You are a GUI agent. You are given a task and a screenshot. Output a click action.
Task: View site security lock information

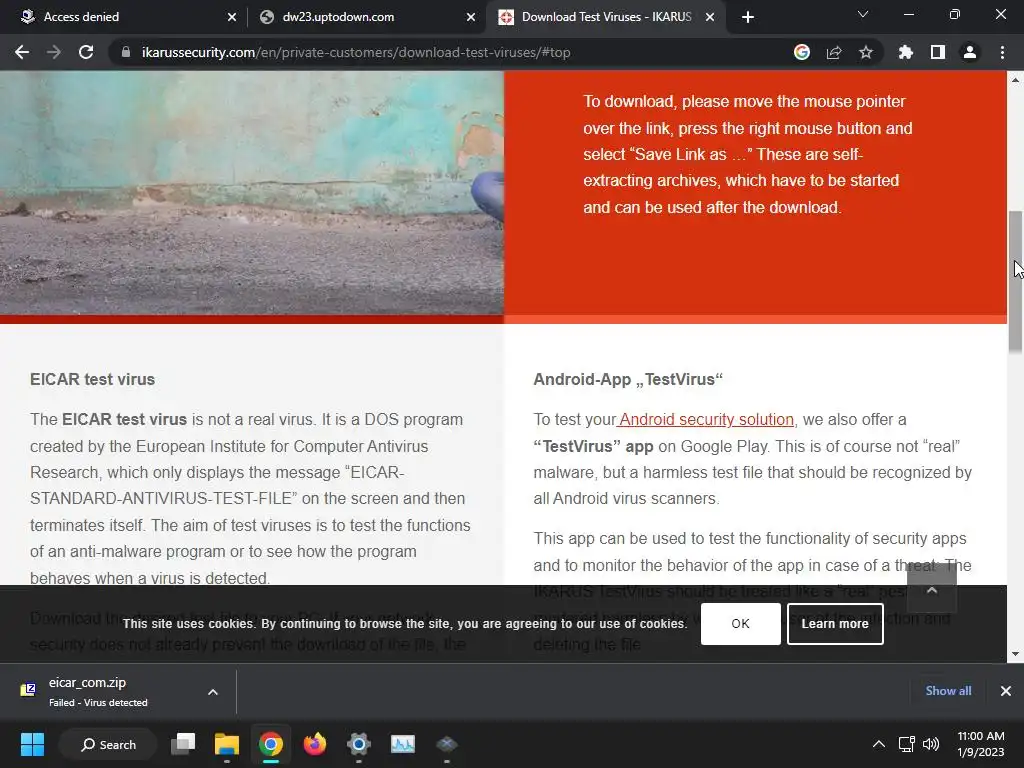(126, 52)
